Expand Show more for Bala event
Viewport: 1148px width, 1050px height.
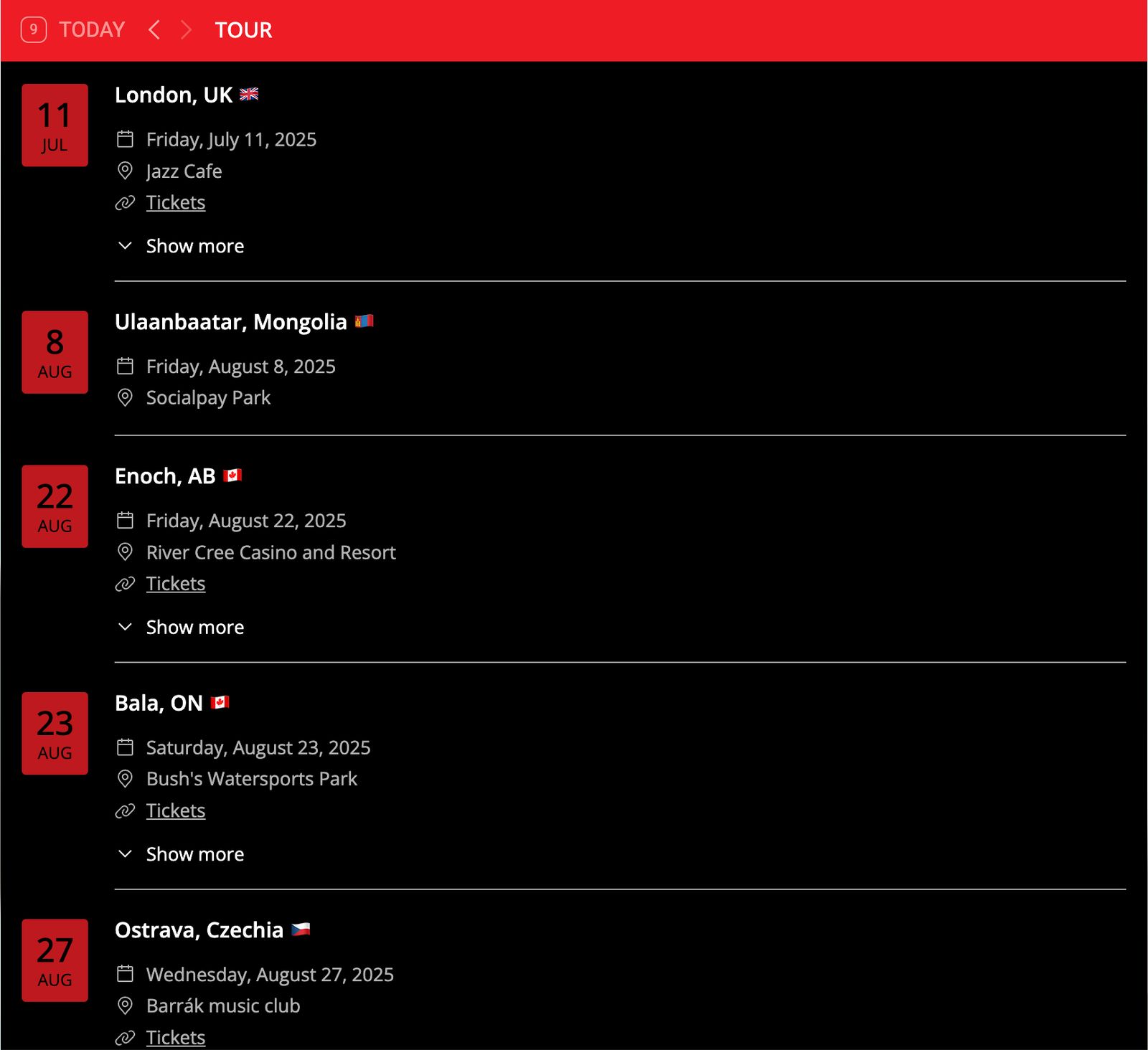coord(194,854)
